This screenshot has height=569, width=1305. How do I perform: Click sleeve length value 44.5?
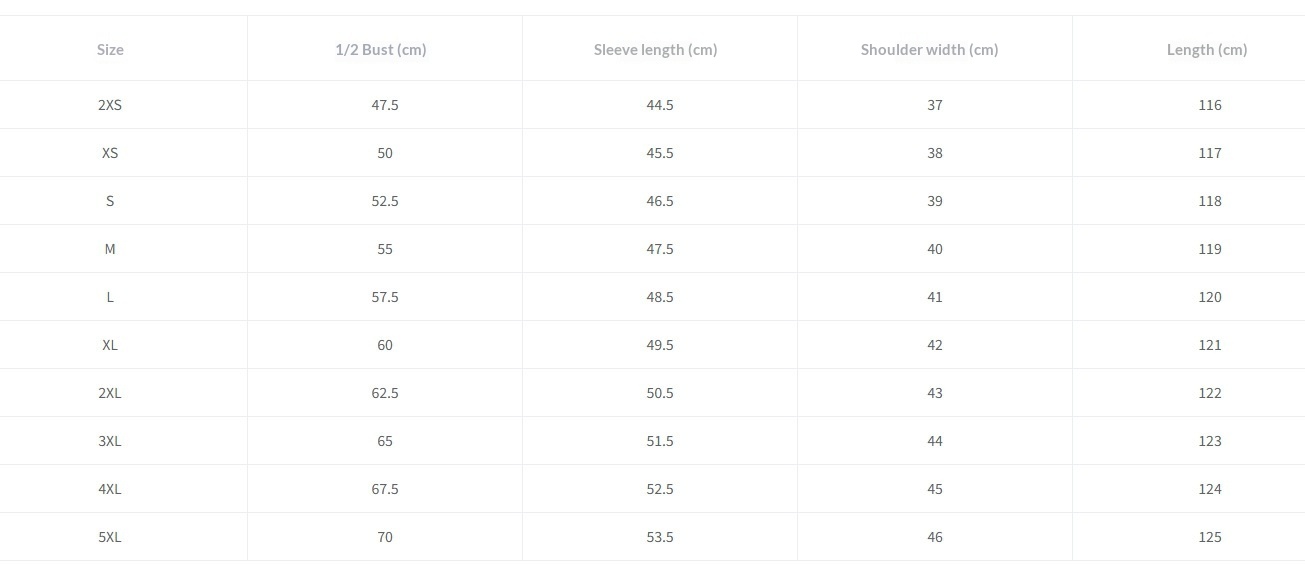tap(660, 105)
